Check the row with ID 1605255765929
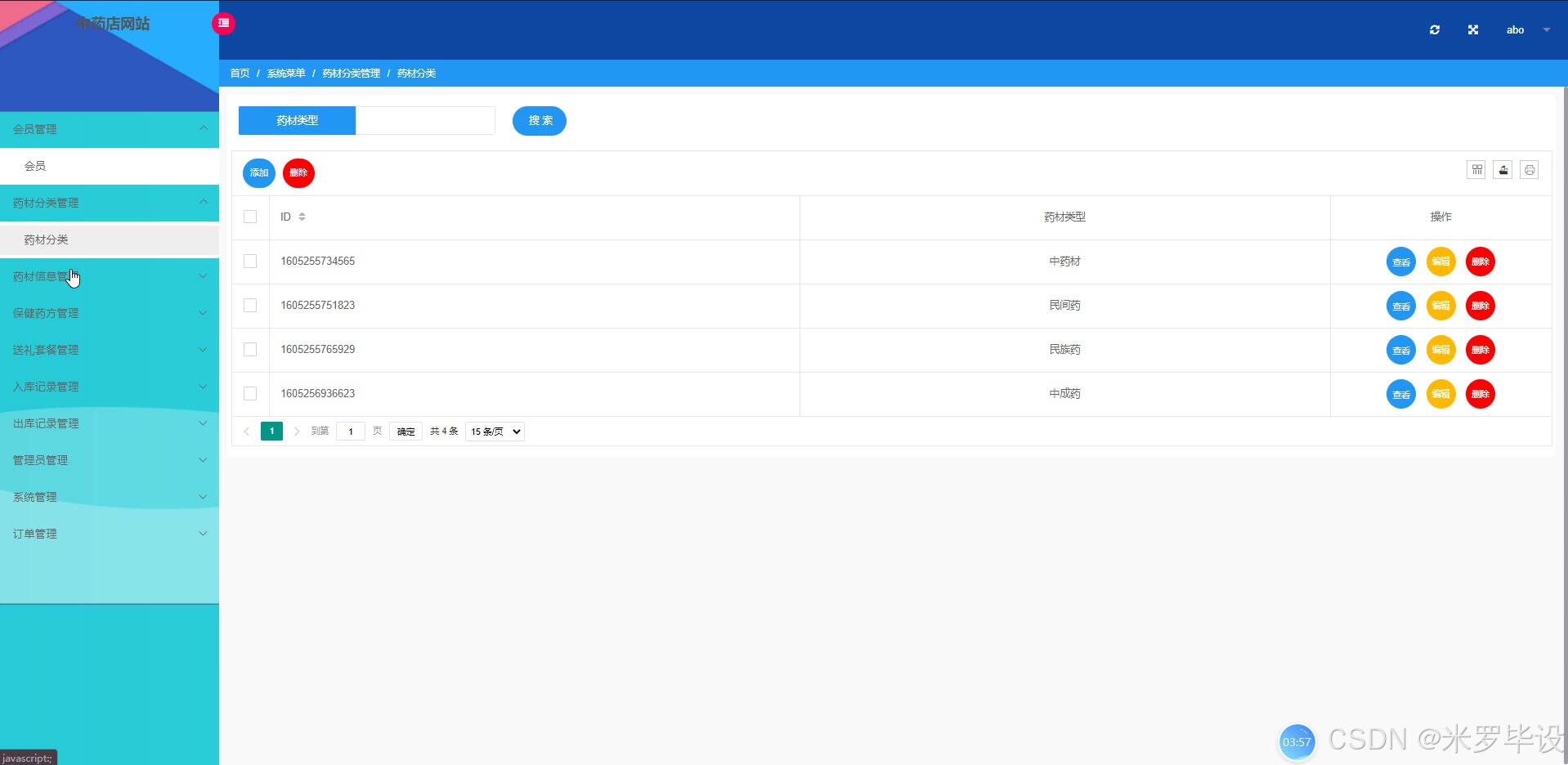This screenshot has width=1568, height=765. pos(250,349)
